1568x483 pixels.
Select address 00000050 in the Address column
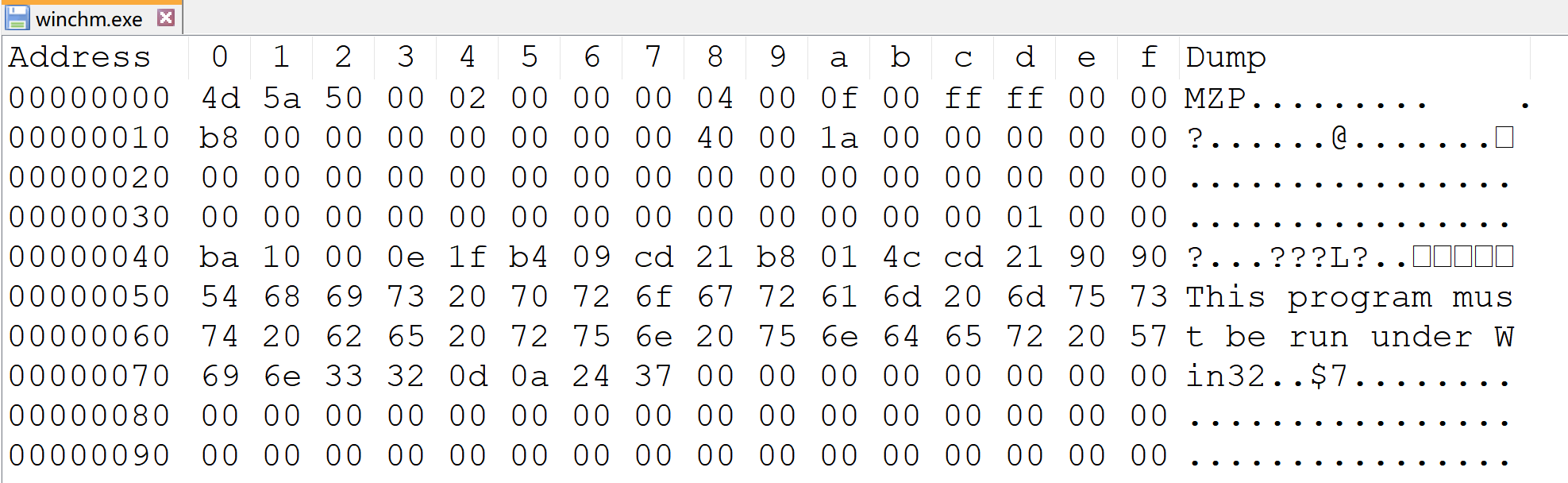(x=89, y=296)
